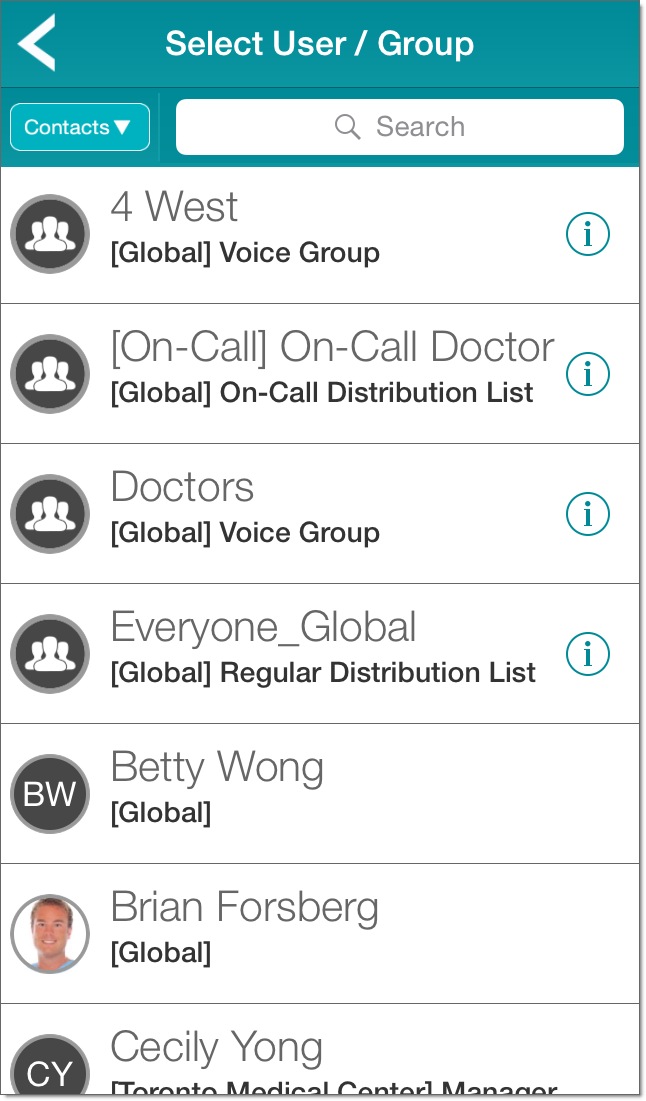Select the Everyone_Global distribution list name
Image resolution: width=646 pixels, height=1101 pixels.
pos(263,628)
